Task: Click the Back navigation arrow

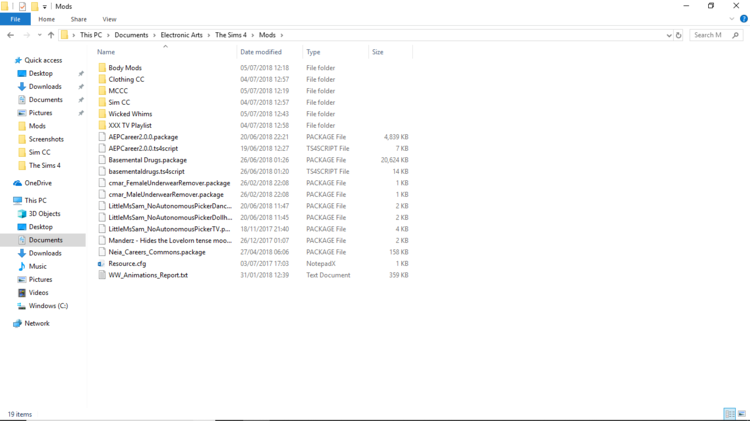Action: tap(11, 35)
